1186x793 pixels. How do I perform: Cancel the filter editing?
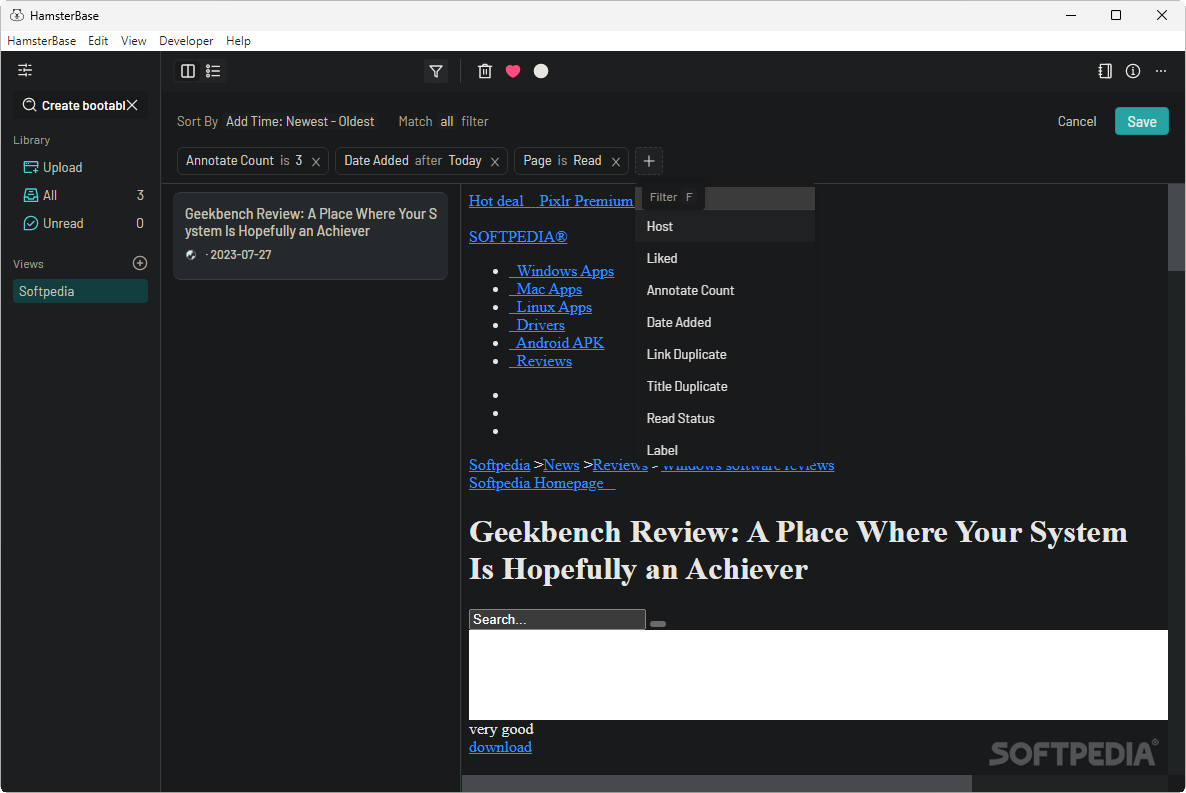coord(1076,121)
